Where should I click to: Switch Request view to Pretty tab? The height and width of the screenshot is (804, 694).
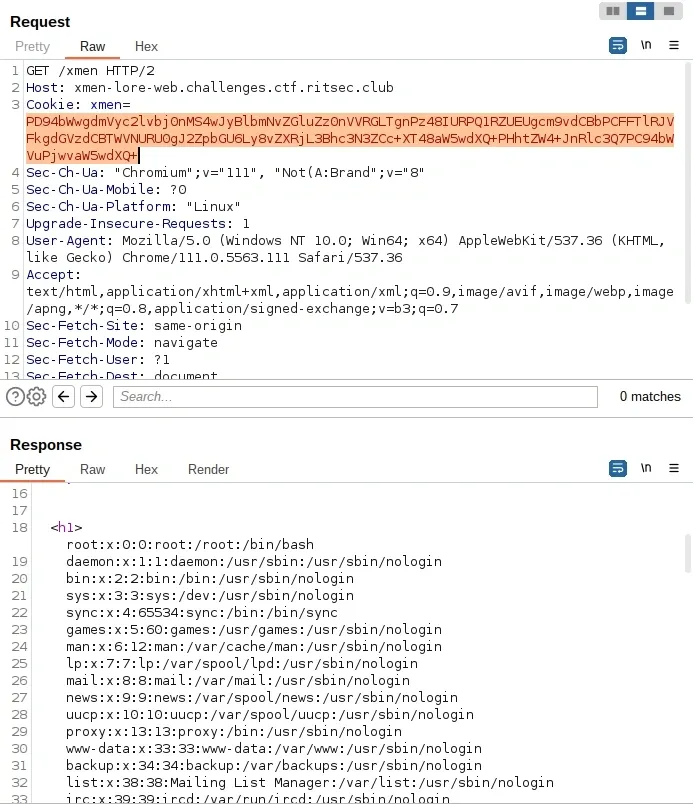(32, 47)
